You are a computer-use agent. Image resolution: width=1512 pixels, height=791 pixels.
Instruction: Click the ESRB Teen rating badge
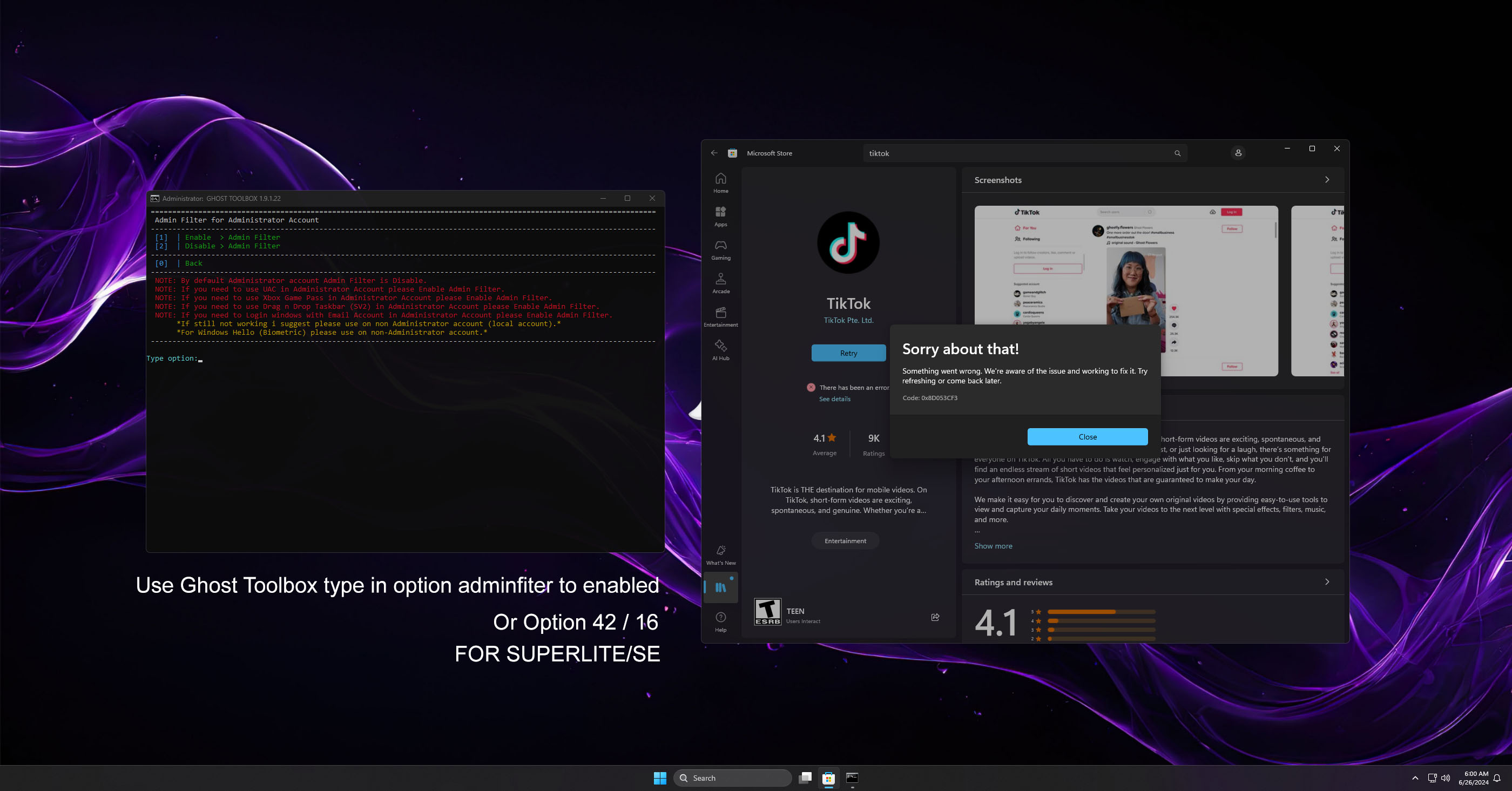tap(768, 612)
